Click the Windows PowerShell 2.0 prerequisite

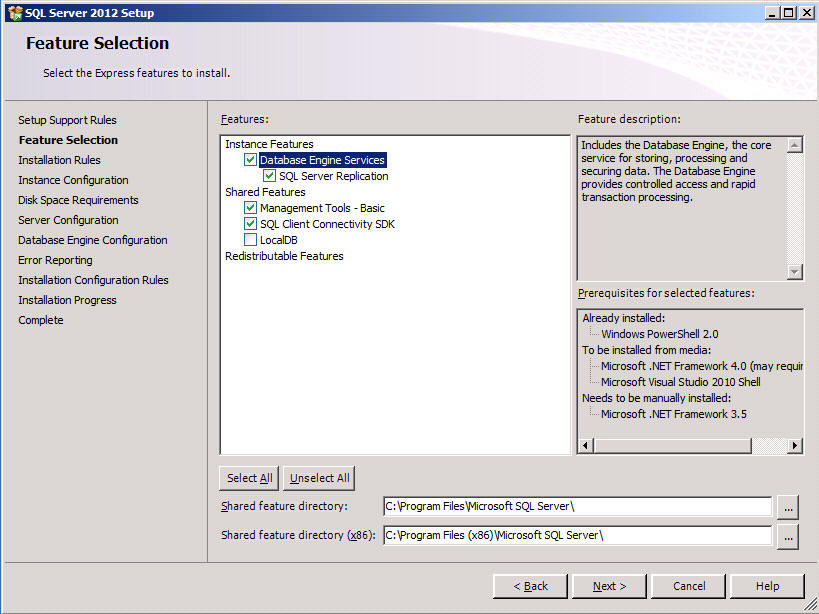660,334
